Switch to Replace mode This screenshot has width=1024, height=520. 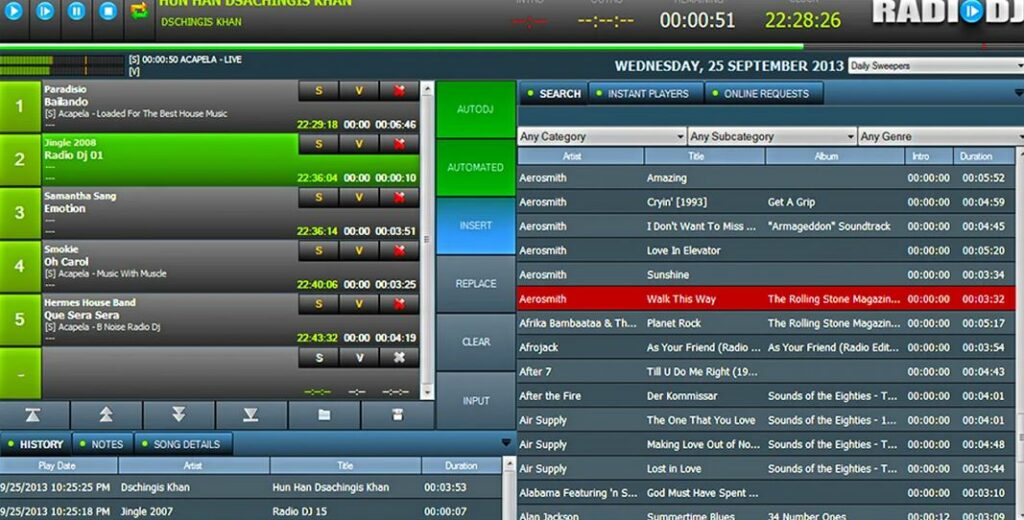tap(475, 284)
